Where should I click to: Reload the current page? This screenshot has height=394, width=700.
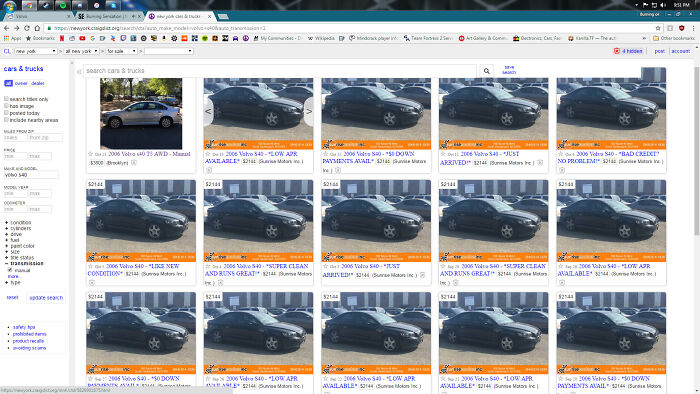click(27, 28)
